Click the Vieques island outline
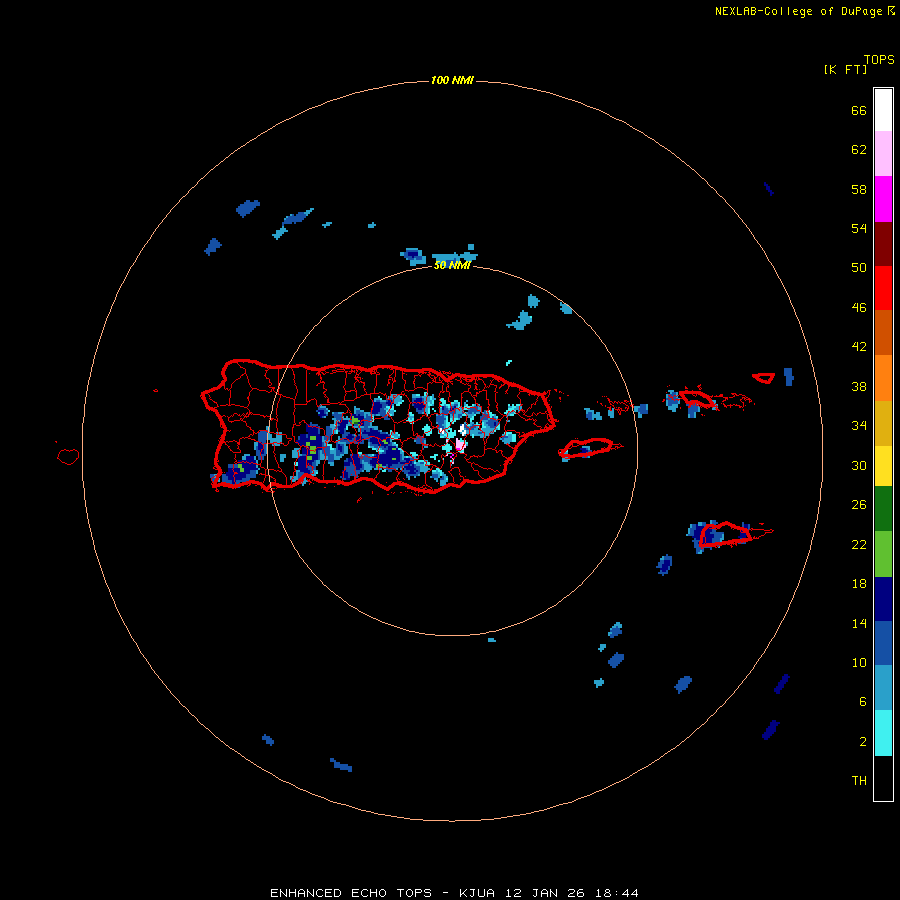The width and height of the screenshot is (900, 900). pos(587,448)
